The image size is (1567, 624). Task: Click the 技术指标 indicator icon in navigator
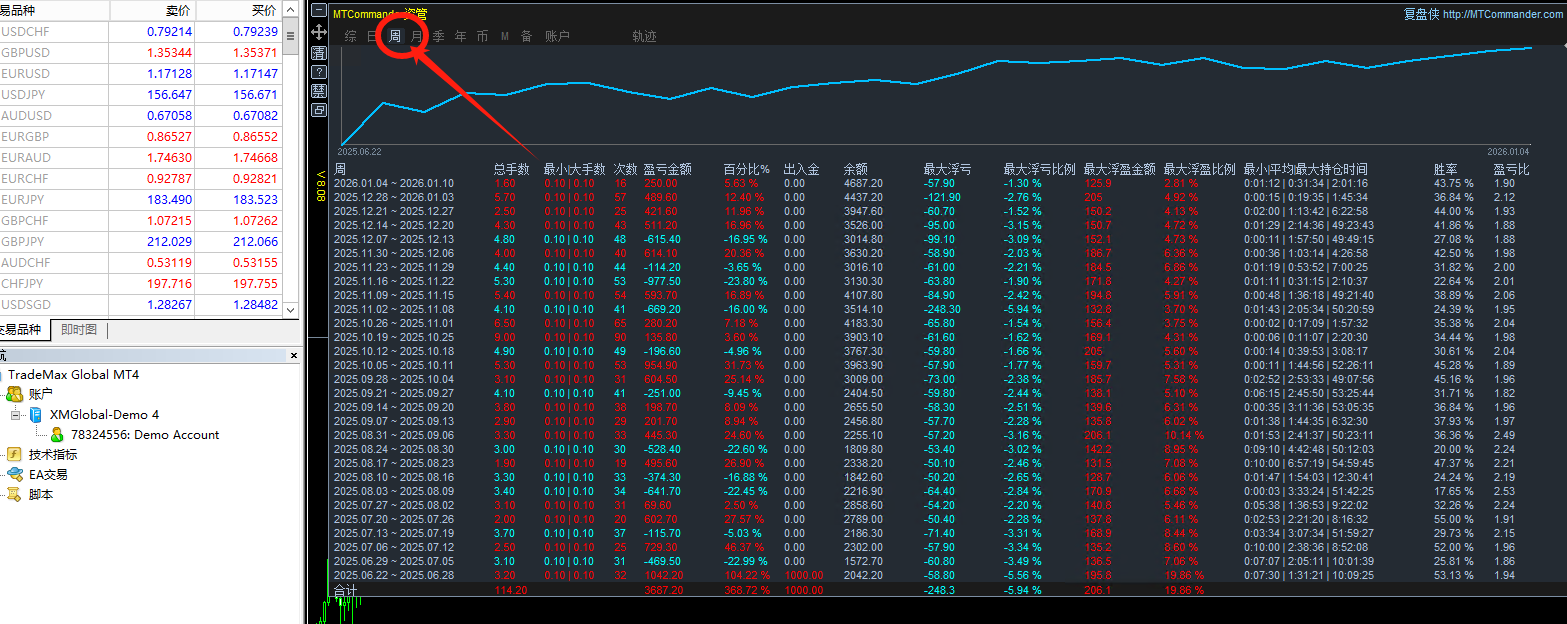tap(14, 454)
